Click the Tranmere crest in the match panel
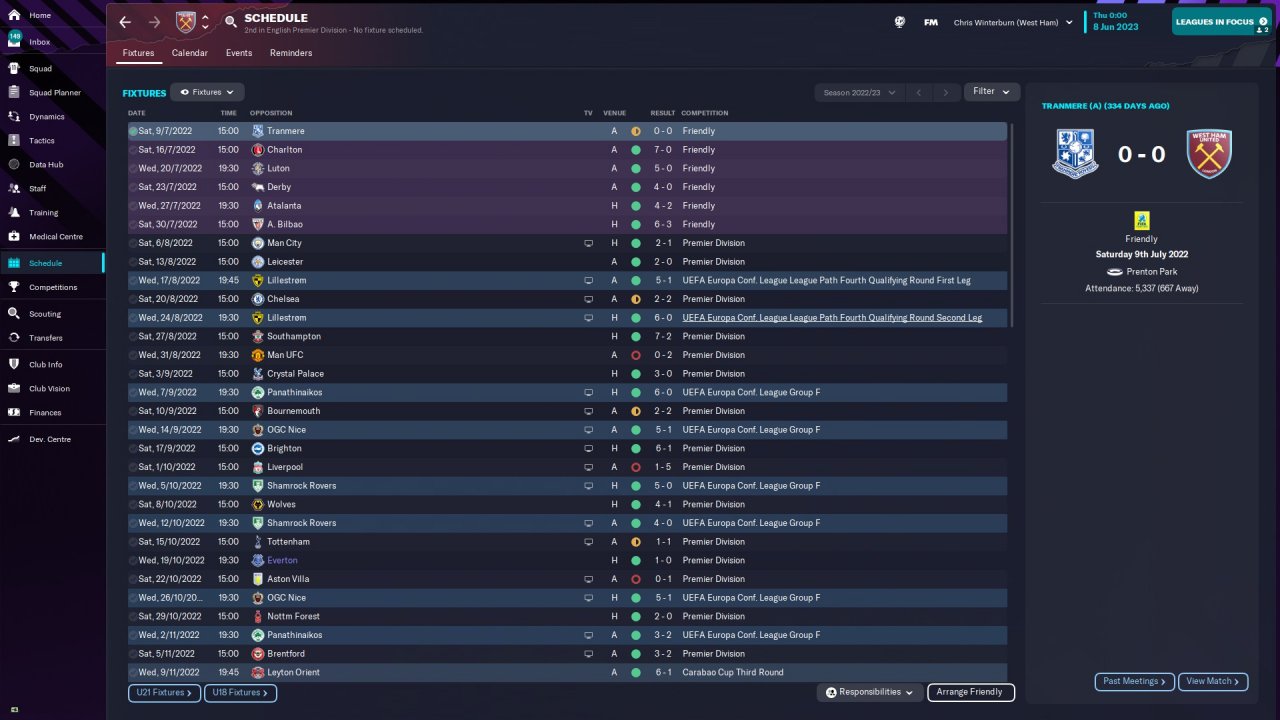This screenshot has width=1280, height=720. pyautogui.click(x=1076, y=154)
